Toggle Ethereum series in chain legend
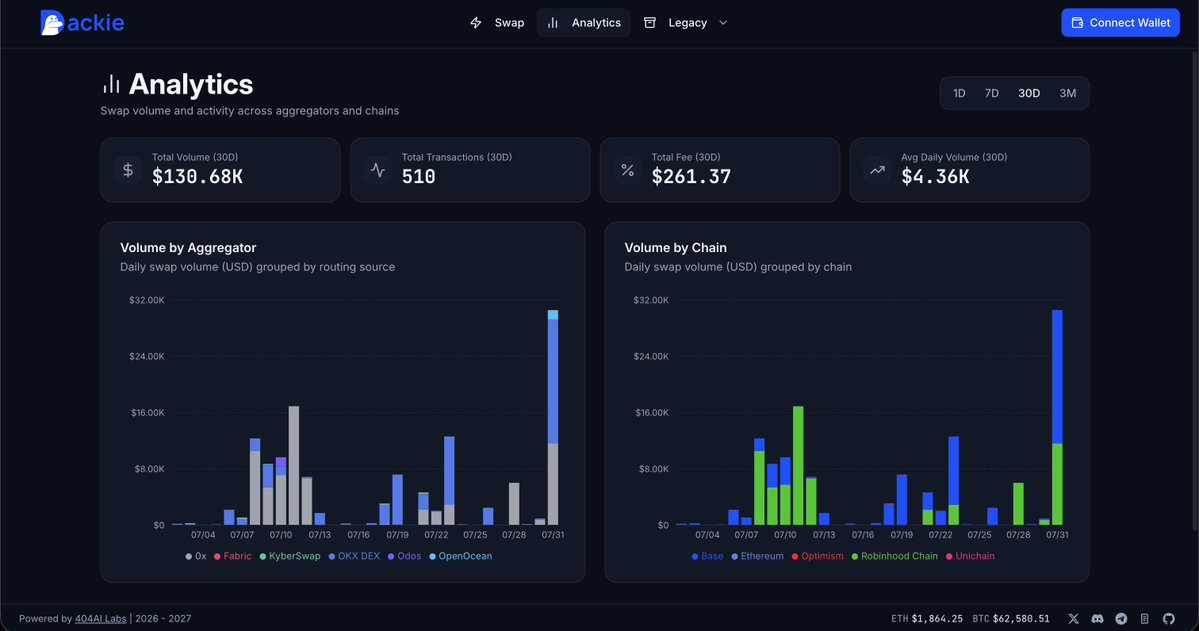Screen dimensions: 1199x631 (757, 556)
